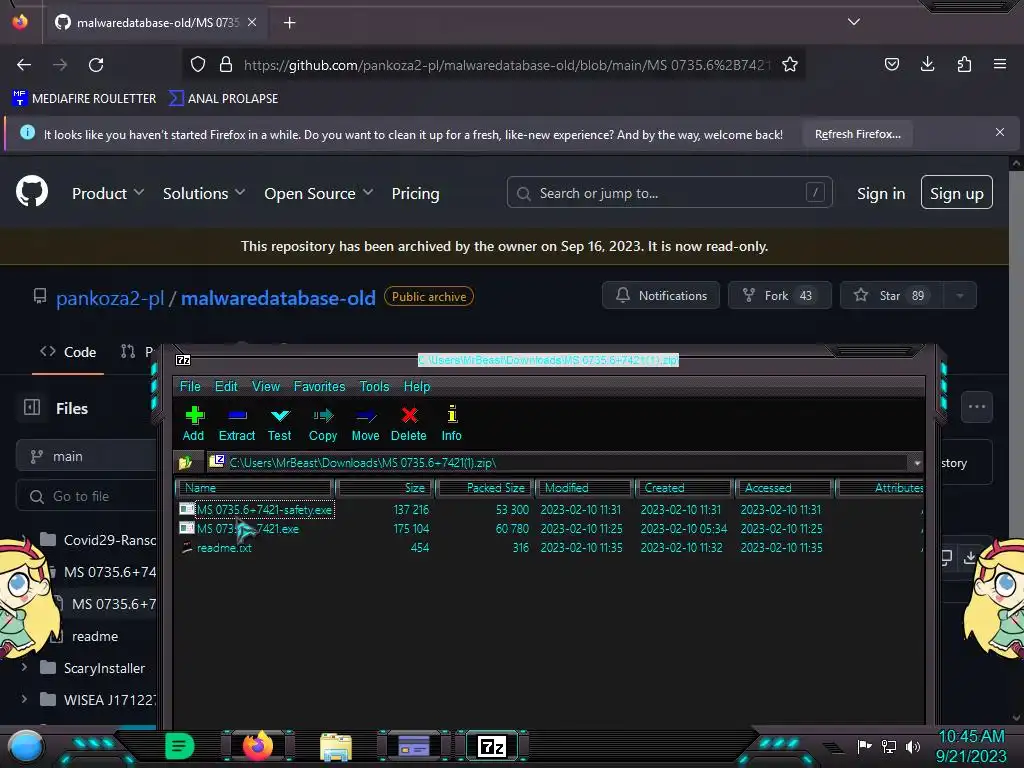The height and width of the screenshot is (768, 1024).
Task: Sort by Packed Size column header
Action: [x=485, y=488]
